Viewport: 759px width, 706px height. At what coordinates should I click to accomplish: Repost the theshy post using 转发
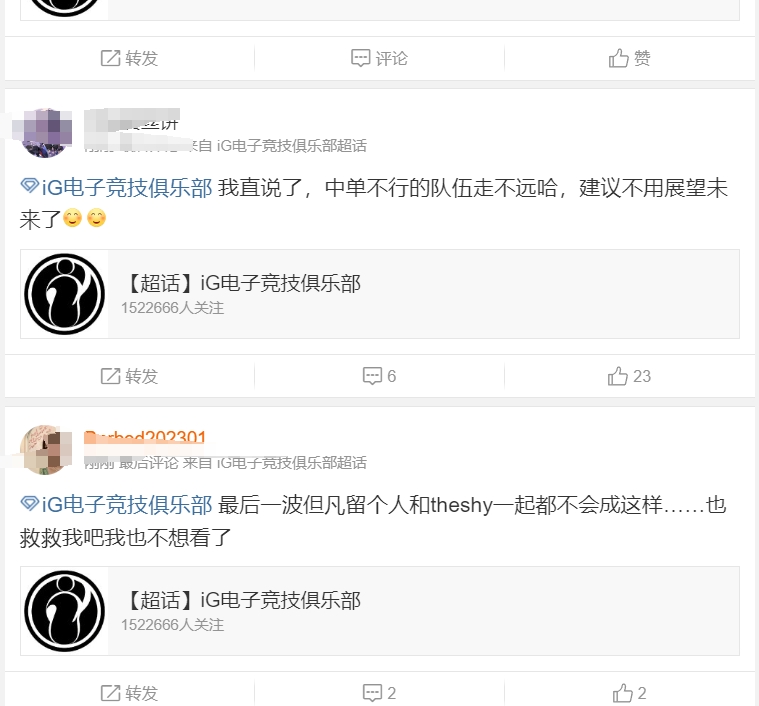[129, 693]
